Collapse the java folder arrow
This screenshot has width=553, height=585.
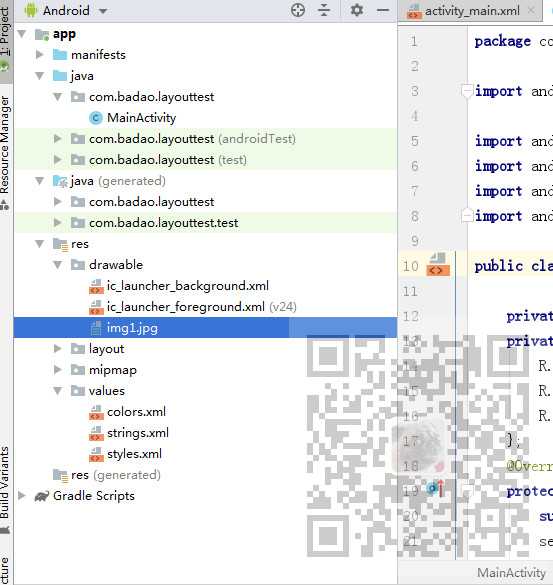pyautogui.click(x=39, y=76)
